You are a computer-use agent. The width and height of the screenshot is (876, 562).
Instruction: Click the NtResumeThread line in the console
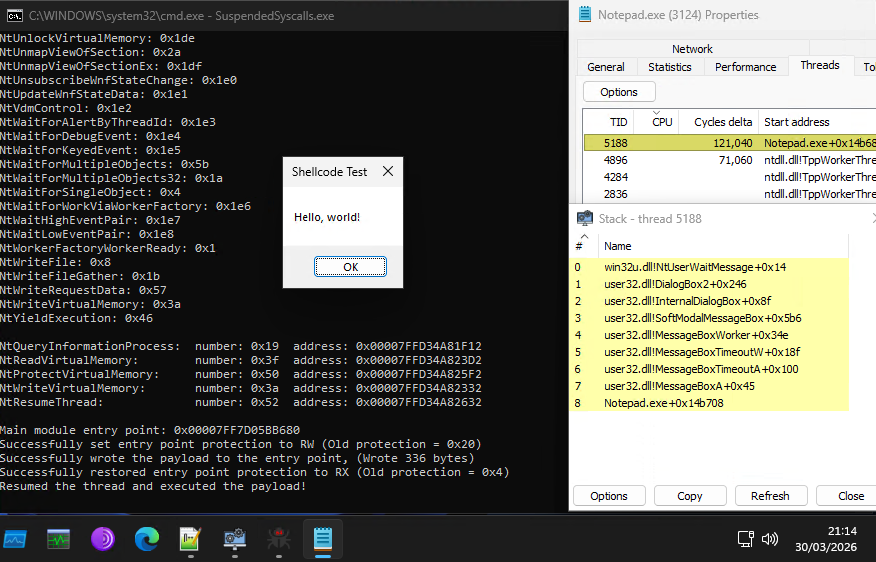pyautogui.click(x=241, y=402)
